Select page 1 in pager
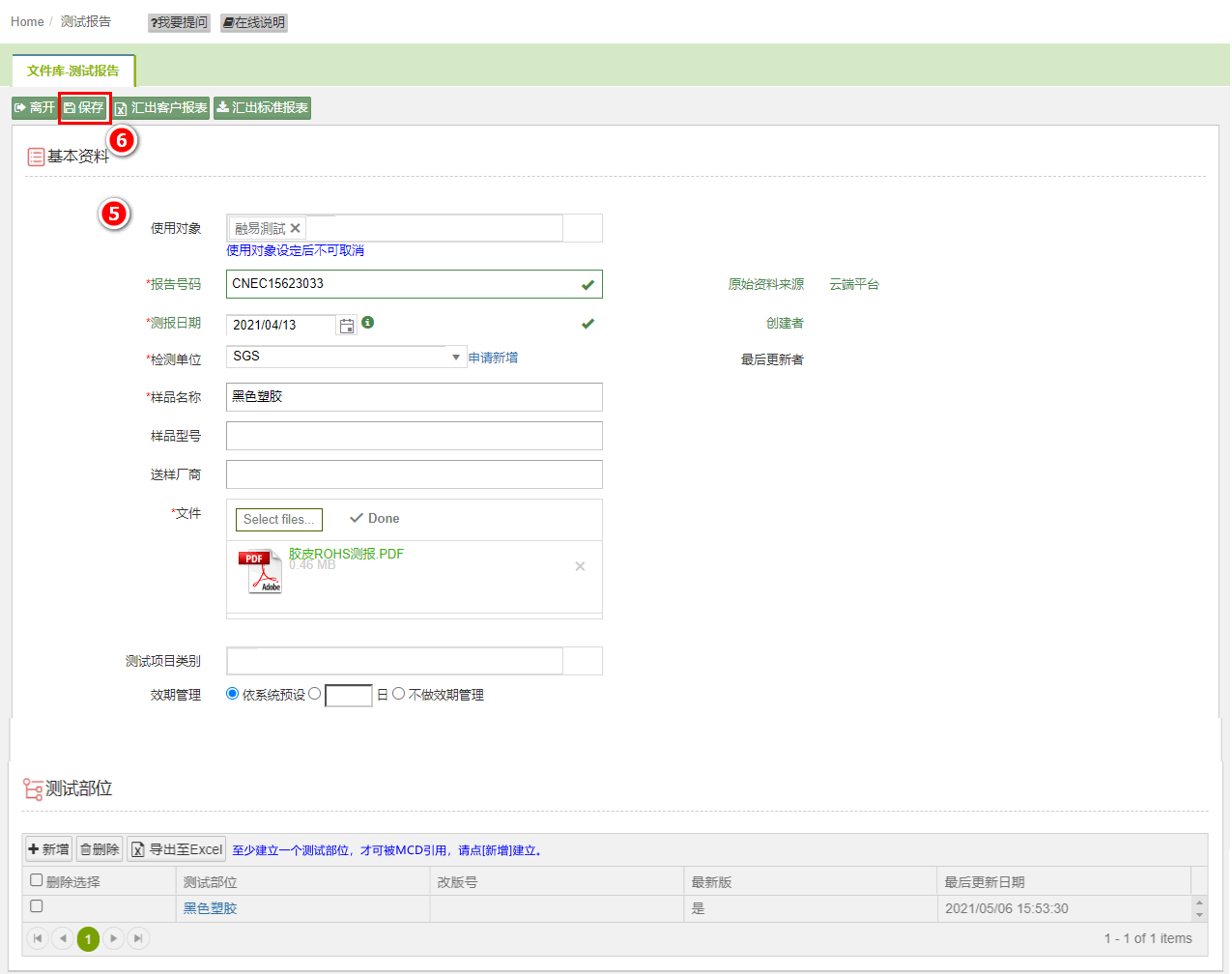This screenshot has height=974, width=1232. 88,939
